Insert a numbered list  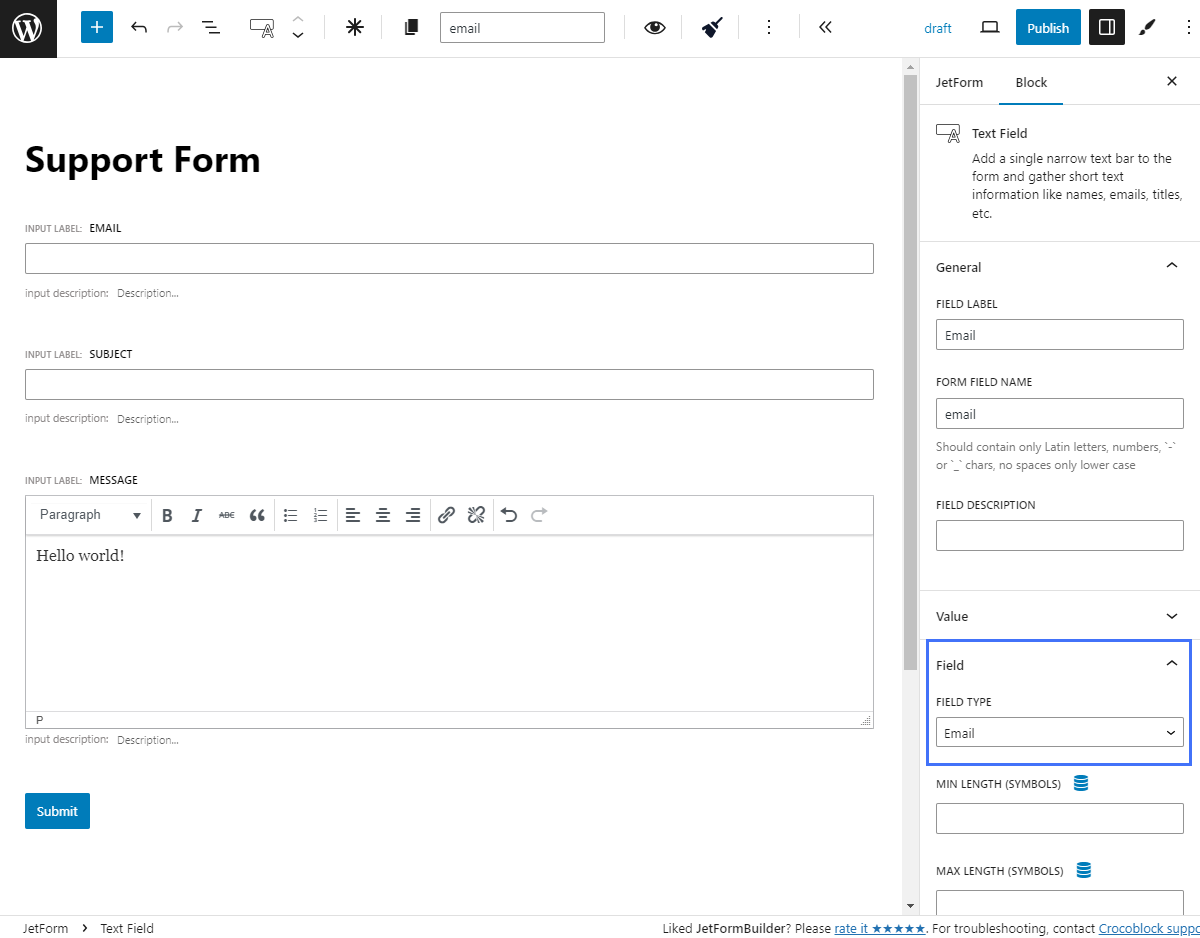[x=321, y=515]
